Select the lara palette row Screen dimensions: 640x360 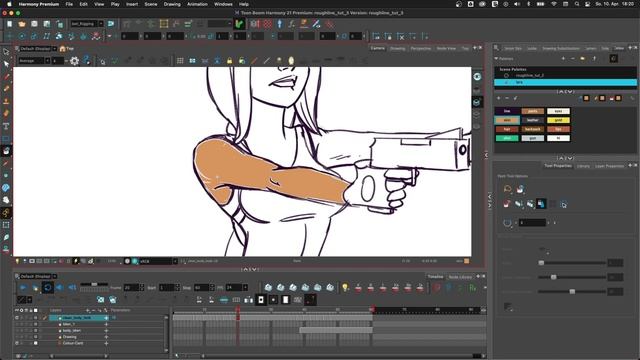[565, 82]
